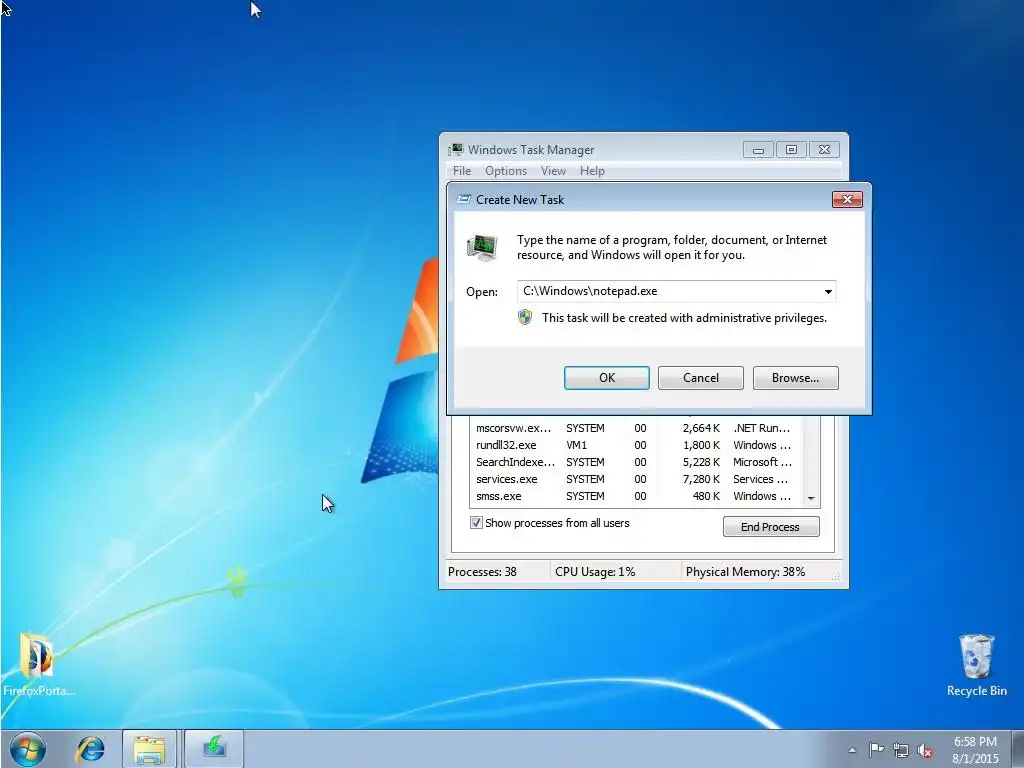
Task: Maximize the Task Manager window
Action: 791,150
